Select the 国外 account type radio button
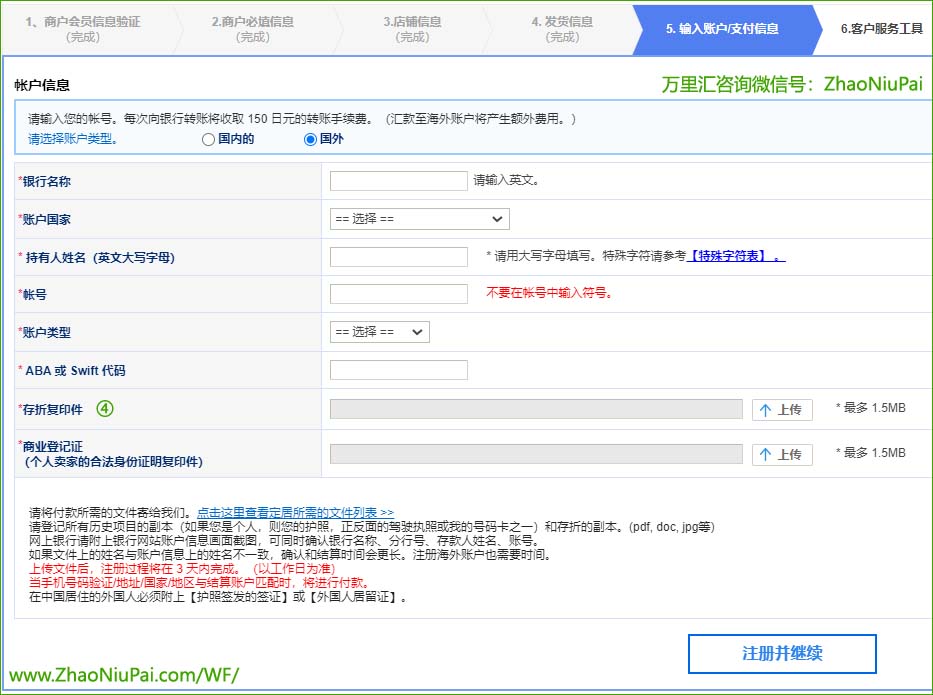The height and width of the screenshot is (695, 933). (310, 140)
